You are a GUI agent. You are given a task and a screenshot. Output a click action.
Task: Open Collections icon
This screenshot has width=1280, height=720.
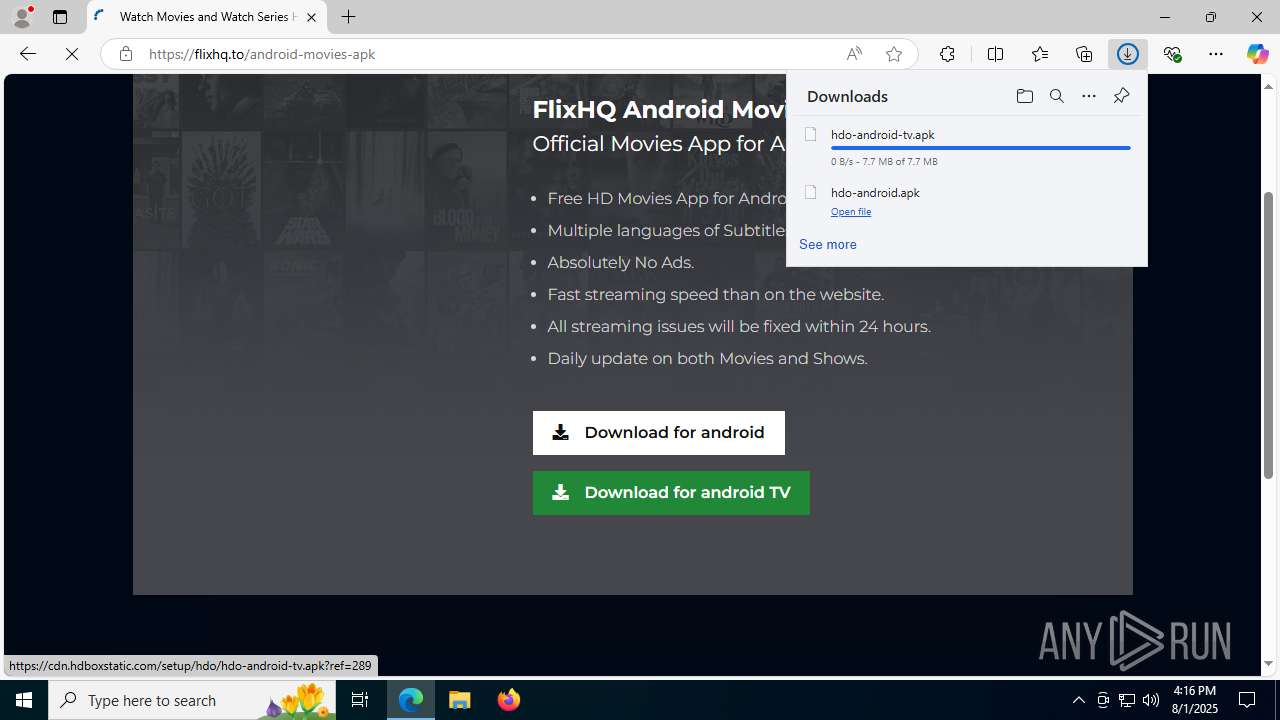pos(1083,54)
